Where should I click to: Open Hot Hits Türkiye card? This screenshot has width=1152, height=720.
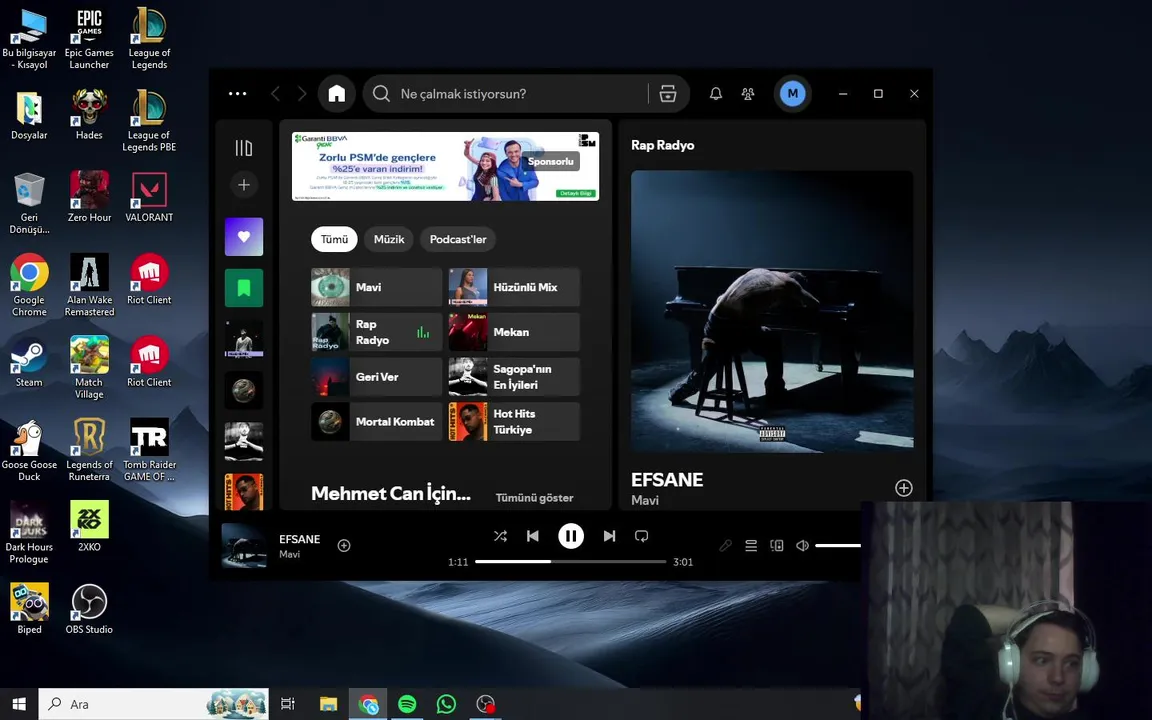point(514,422)
